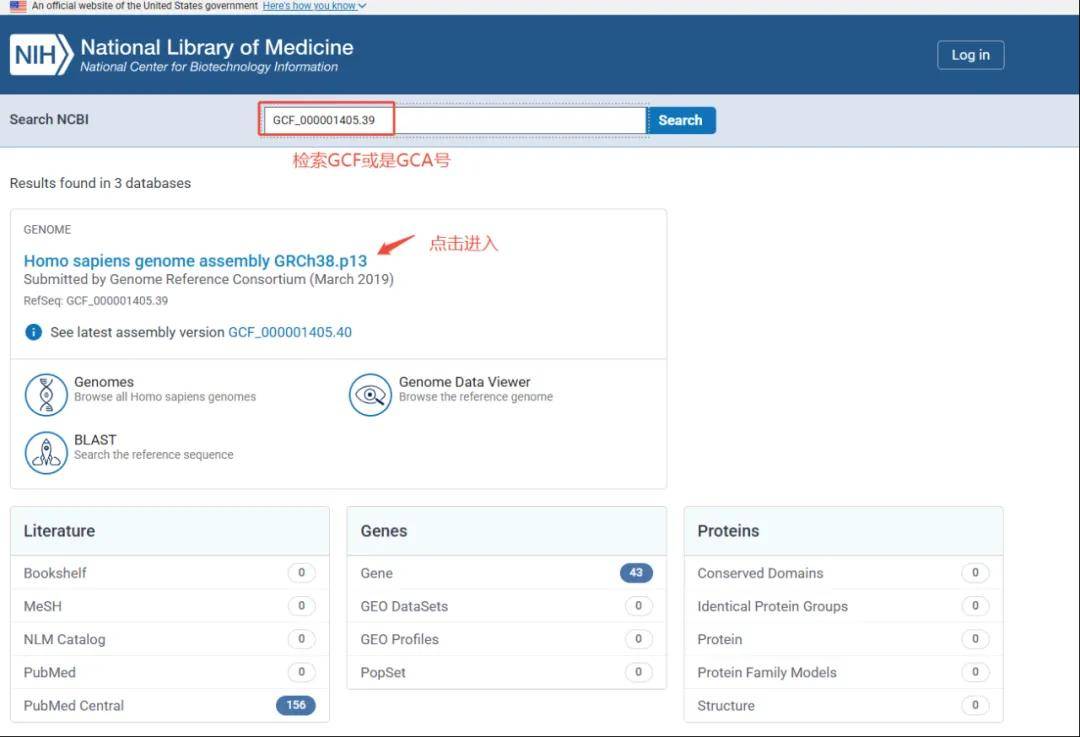Click the Search NCBI input field
This screenshot has height=737, width=1080.
[x=455, y=120]
